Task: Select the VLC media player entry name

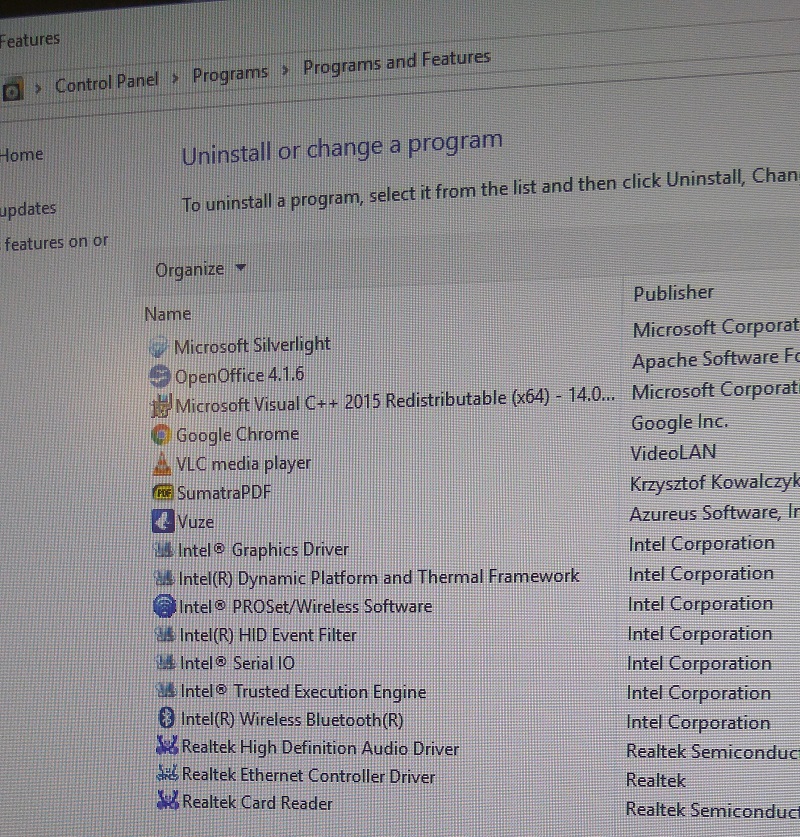Action: (243, 463)
